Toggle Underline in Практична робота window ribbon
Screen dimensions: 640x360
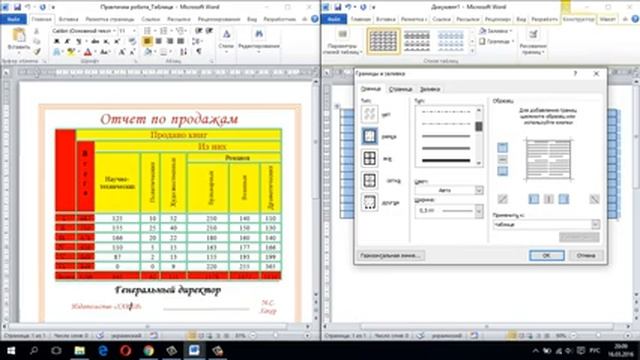(78, 41)
